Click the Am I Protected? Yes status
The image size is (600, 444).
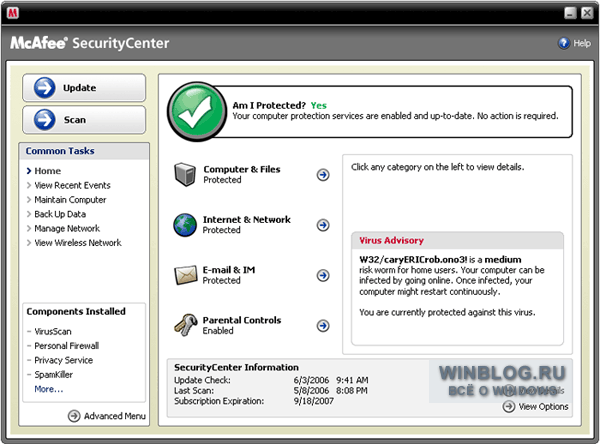coord(280,105)
